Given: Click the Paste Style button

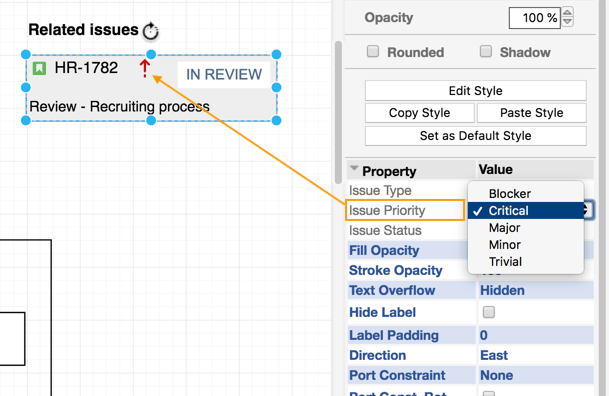Looking at the screenshot, I should [x=532, y=113].
